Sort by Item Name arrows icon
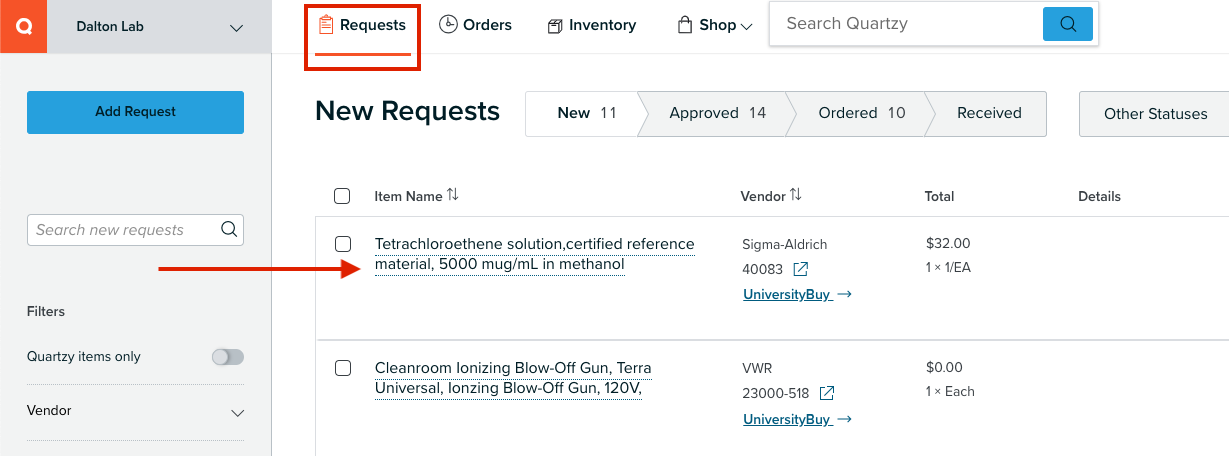This screenshot has height=456, width=1229. (453, 195)
